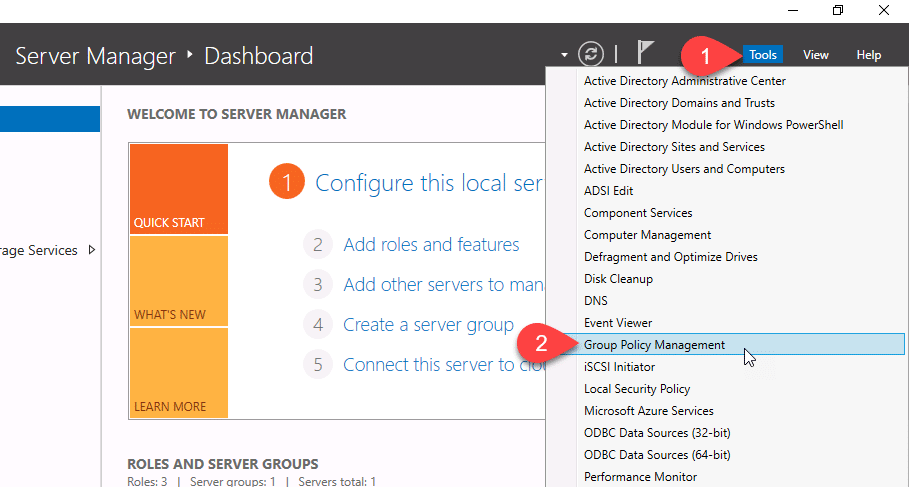The width and height of the screenshot is (909, 487).
Task: Launch Active Directory Users and Computers
Action: [684, 169]
